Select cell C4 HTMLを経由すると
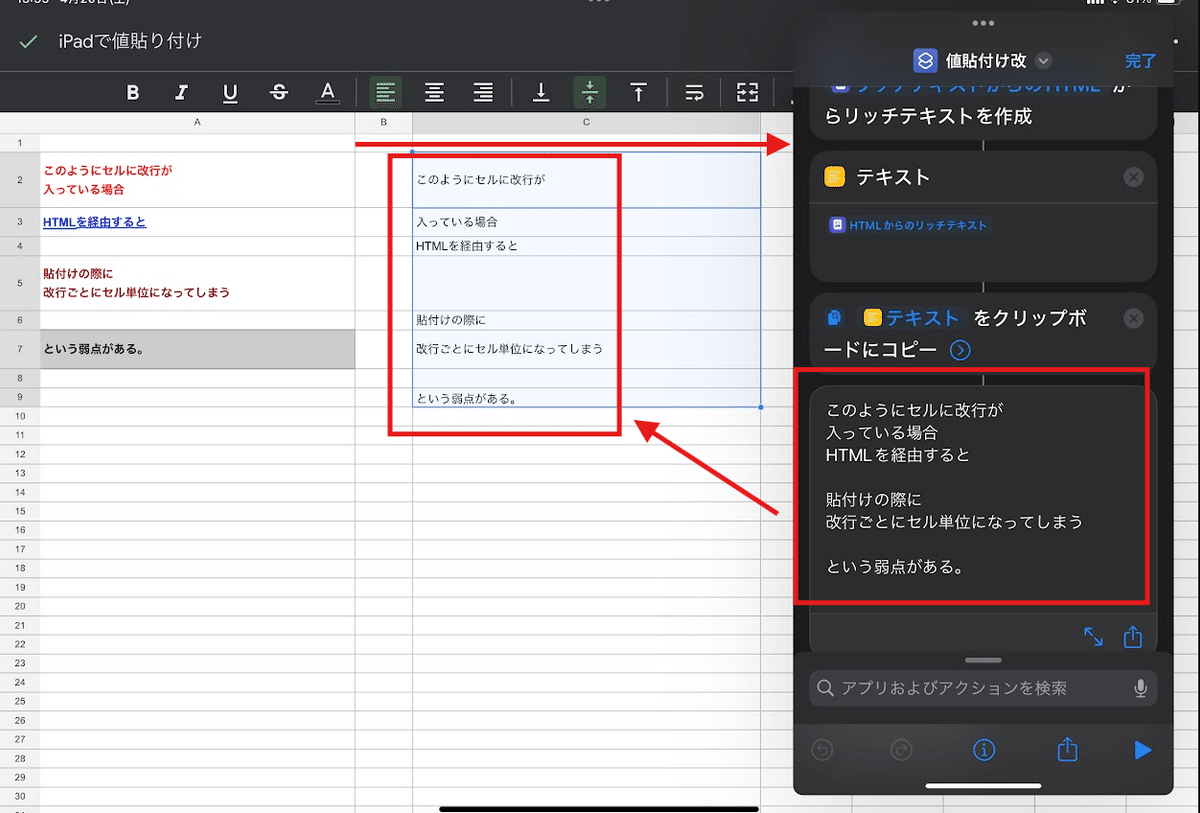Image resolution: width=1200 pixels, height=813 pixels. [586, 246]
